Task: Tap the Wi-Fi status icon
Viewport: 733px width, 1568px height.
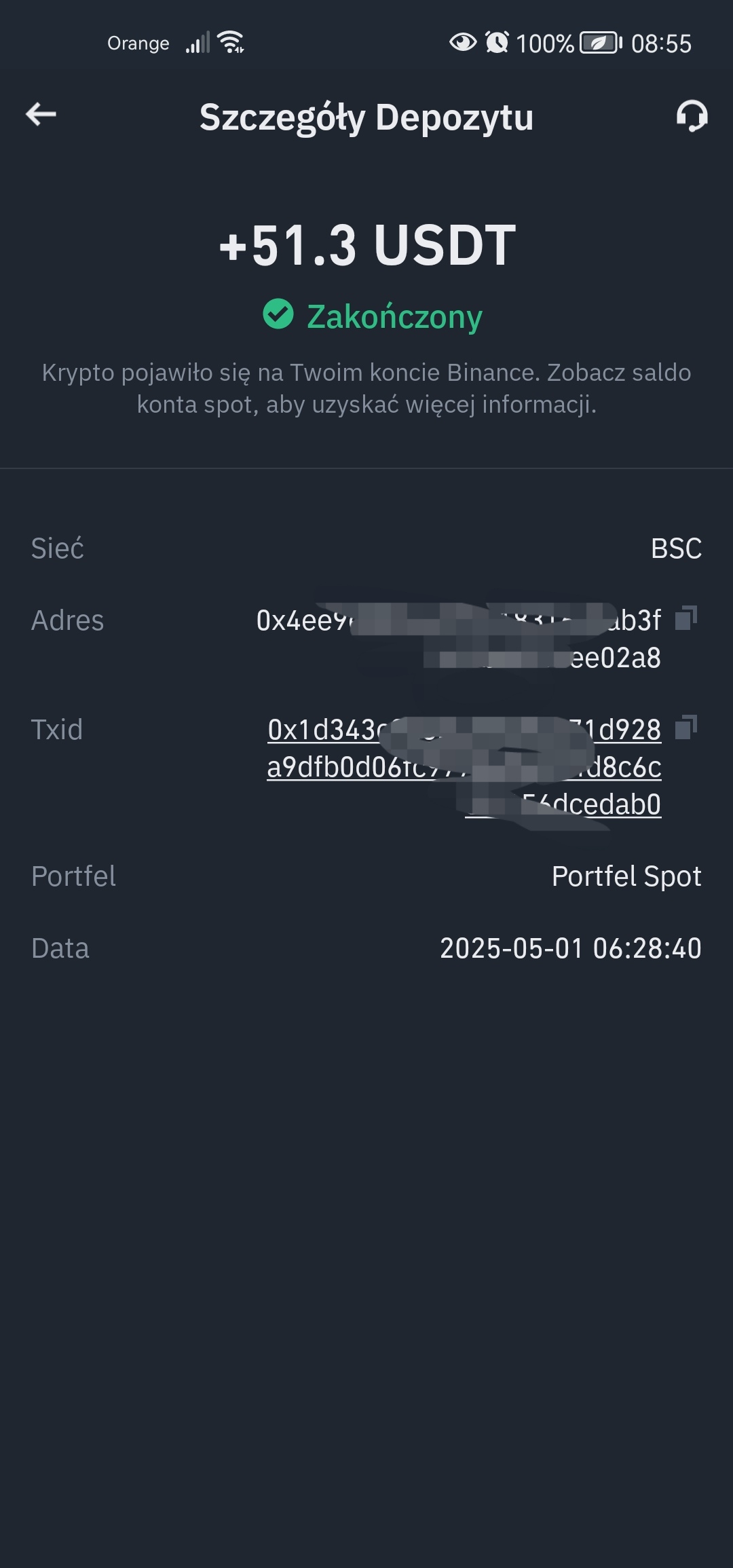Action: coord(231,42)
